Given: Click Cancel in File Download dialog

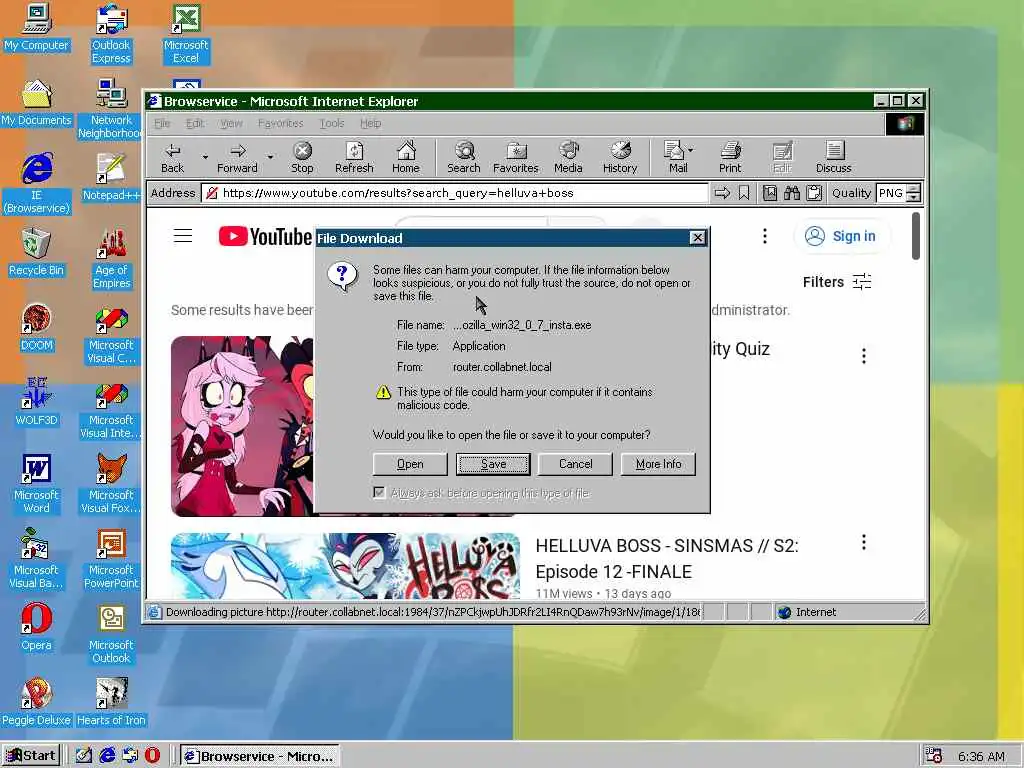Looking at the screenshot, I should [575, 464].
